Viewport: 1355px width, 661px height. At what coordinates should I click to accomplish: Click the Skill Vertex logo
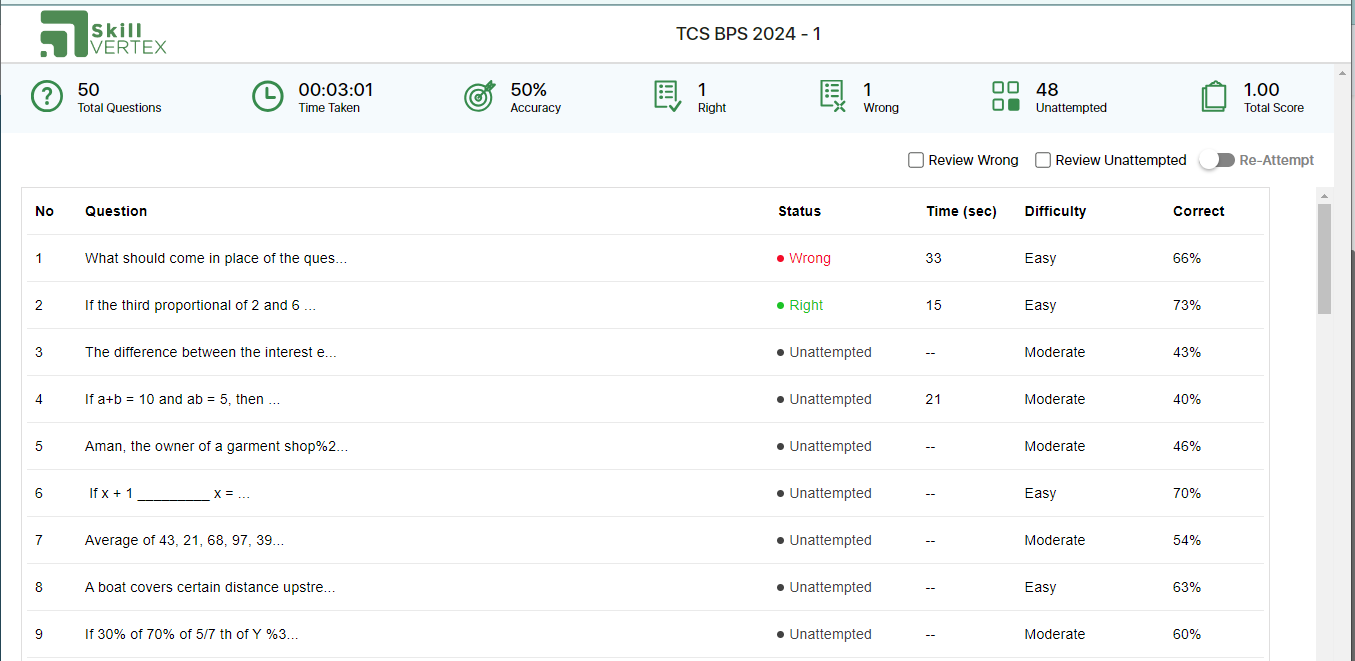[x=103, y=34]
